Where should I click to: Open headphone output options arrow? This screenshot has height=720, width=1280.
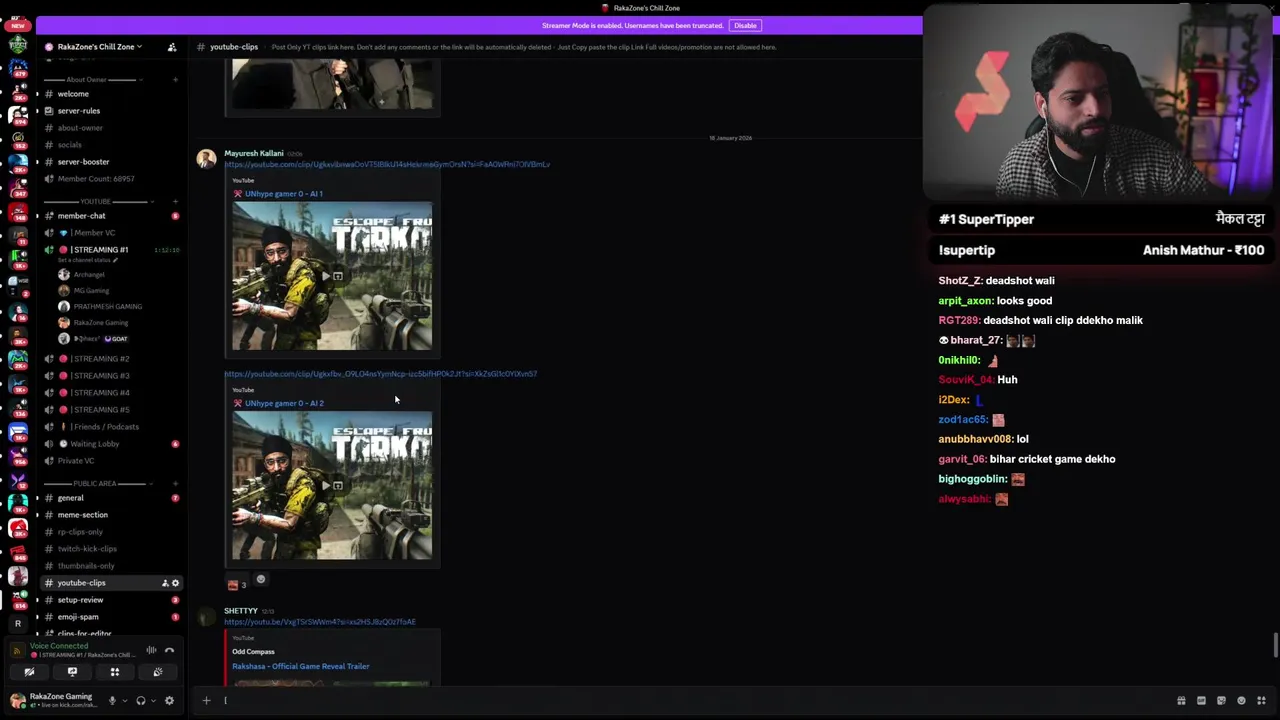point(153,701)
